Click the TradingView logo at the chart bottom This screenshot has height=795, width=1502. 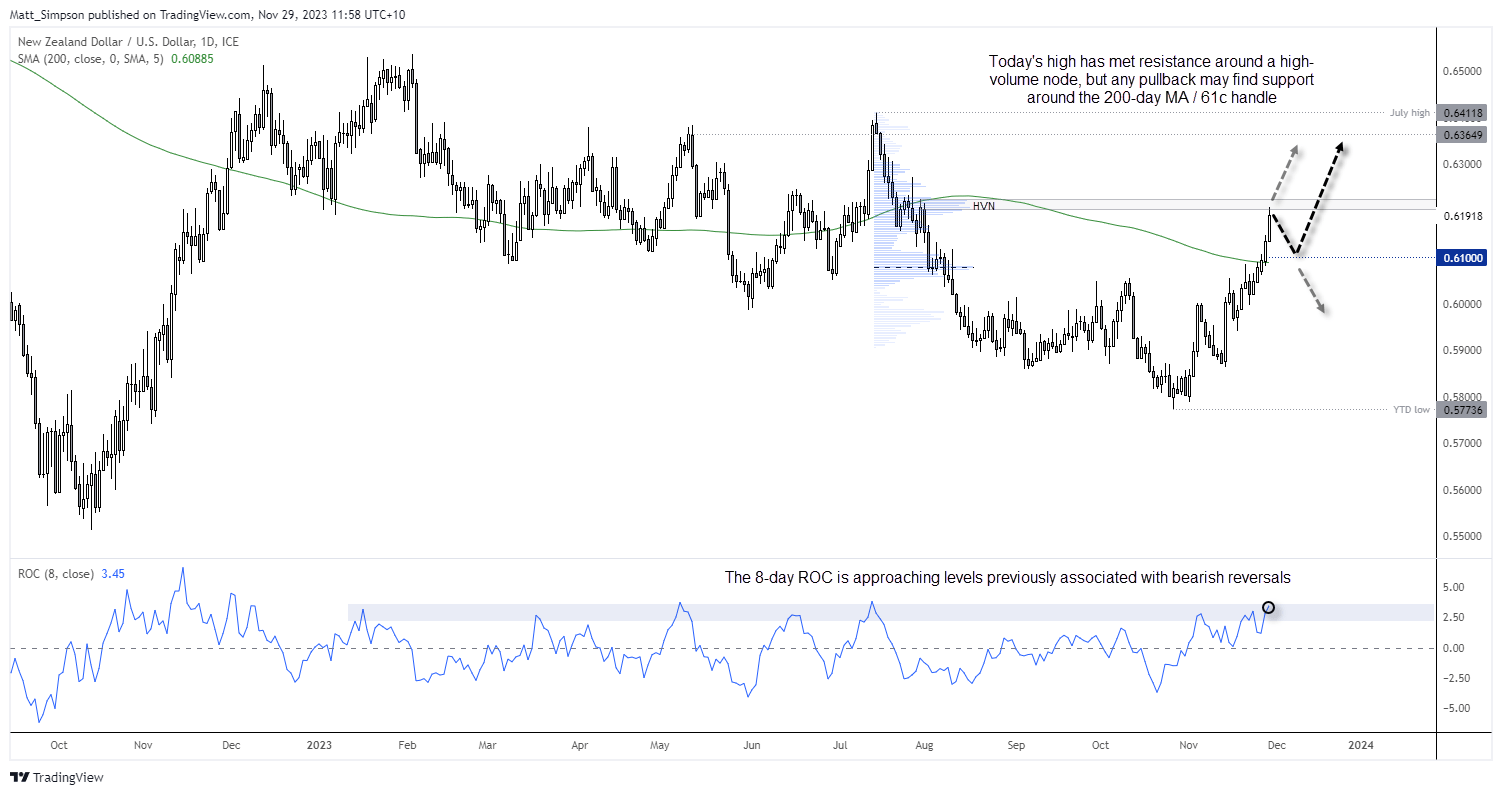57,777
